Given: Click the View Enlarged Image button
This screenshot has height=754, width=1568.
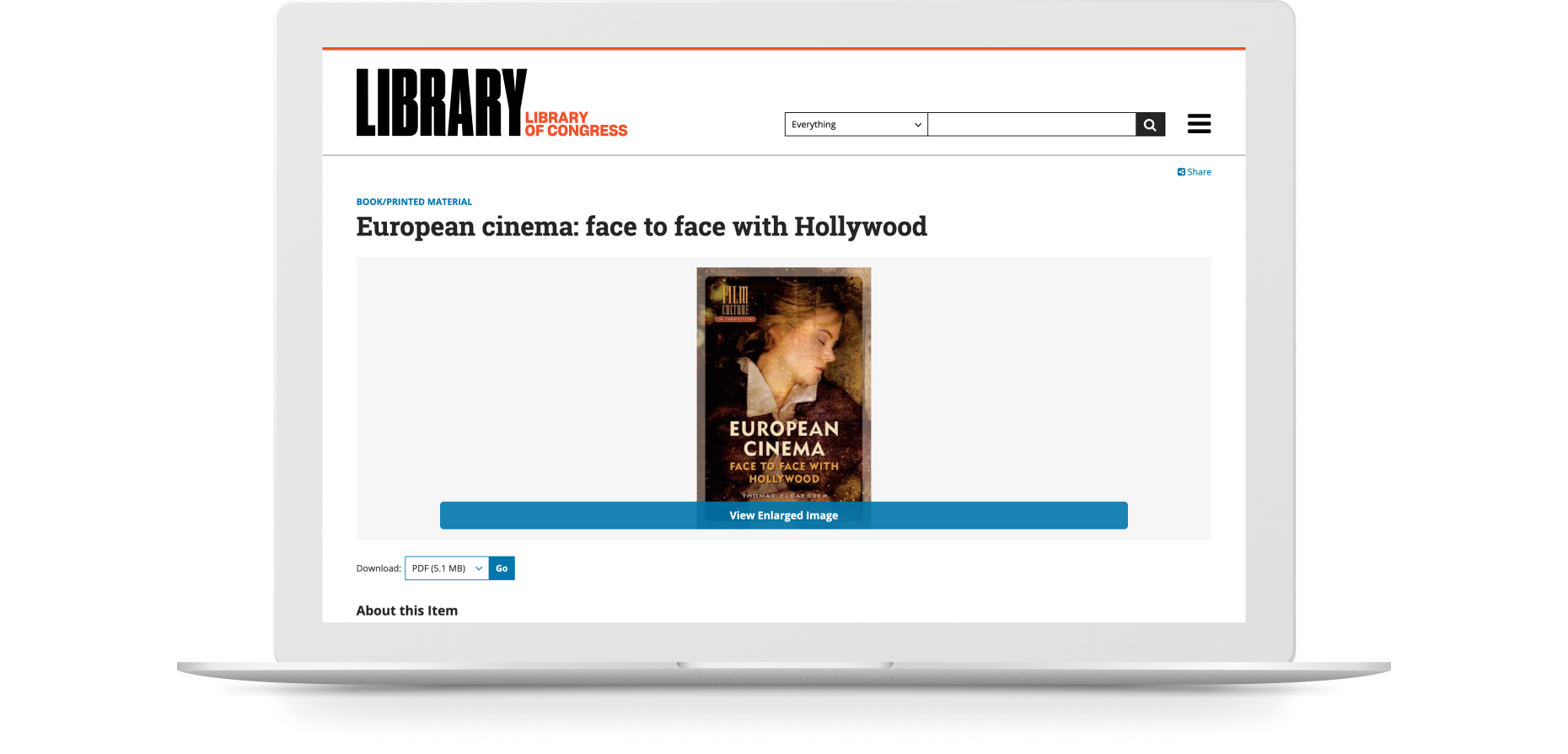Looking at the screenshot, I should [x=784, y=515].
